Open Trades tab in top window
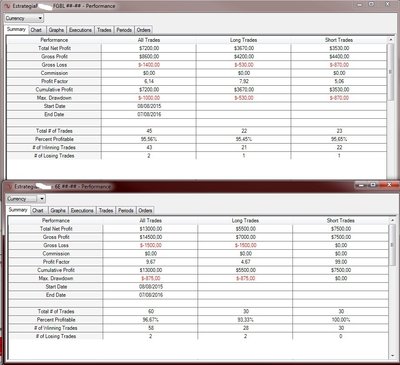The image size is (400, 365). coord(104,30)
